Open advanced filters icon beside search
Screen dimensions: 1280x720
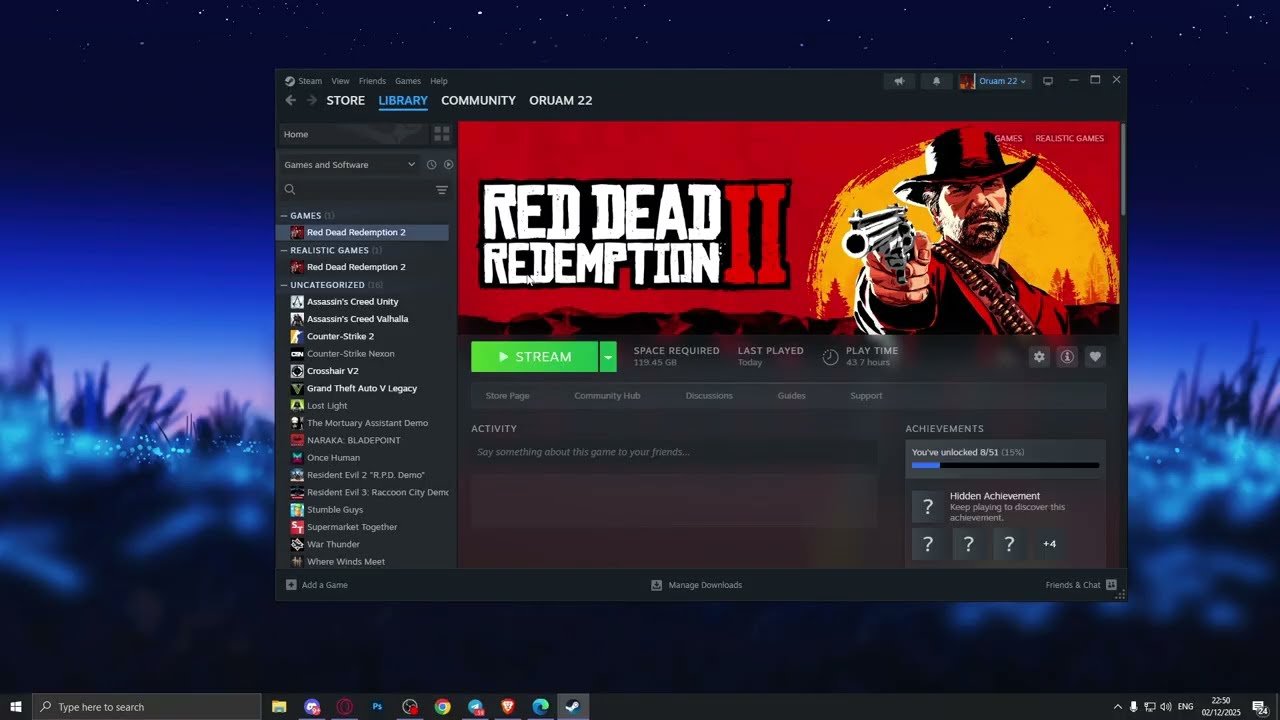(x=442, y=190)
